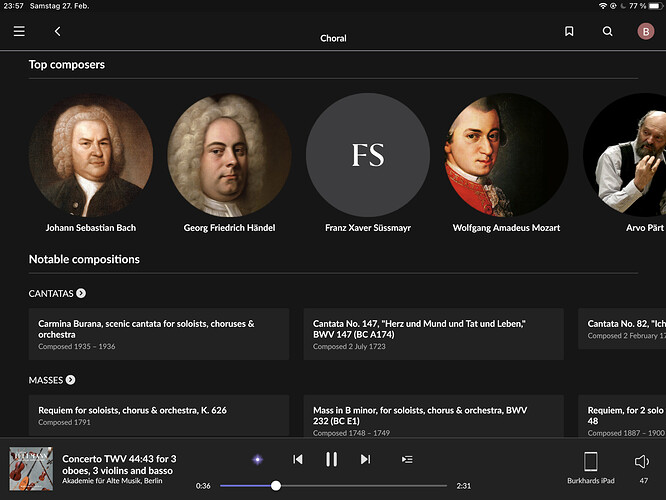Open Cantata No. 82 composition card
The image size is (666, 500).
click(x=622, y=329)
